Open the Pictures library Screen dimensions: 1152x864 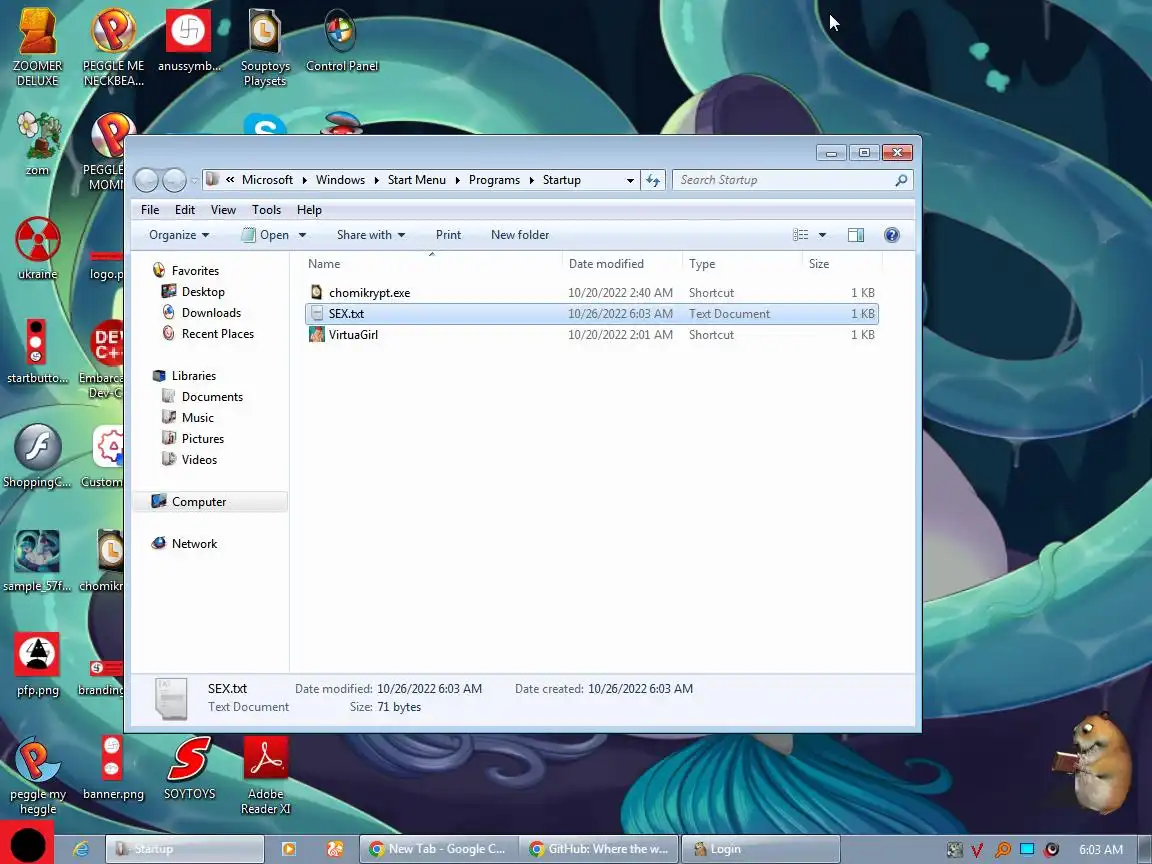point(193,439)
